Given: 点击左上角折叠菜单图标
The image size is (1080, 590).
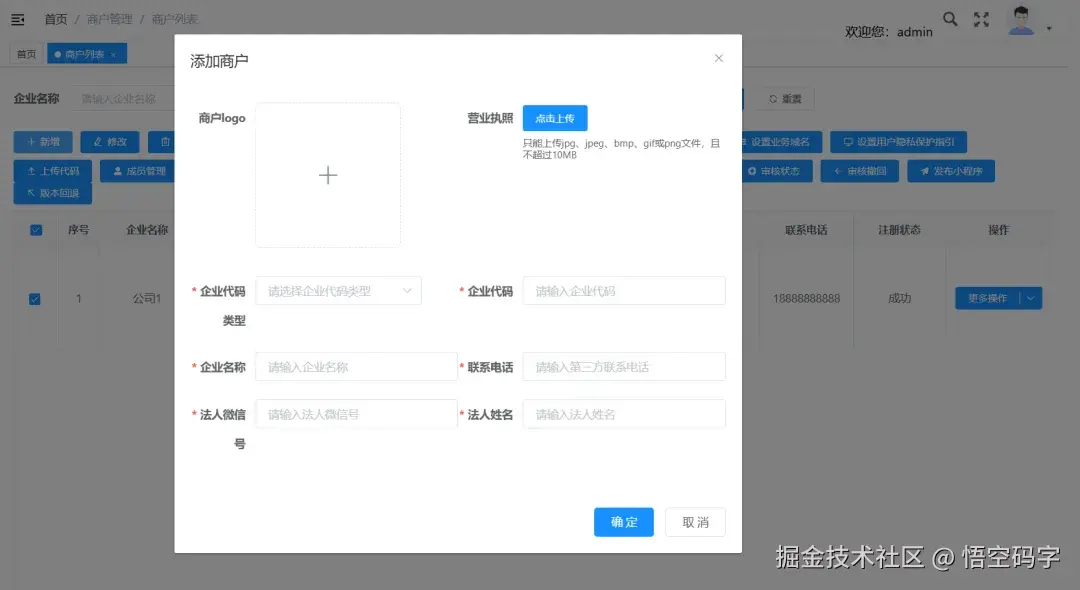Looking at the screenshot, I should point(17,17).
